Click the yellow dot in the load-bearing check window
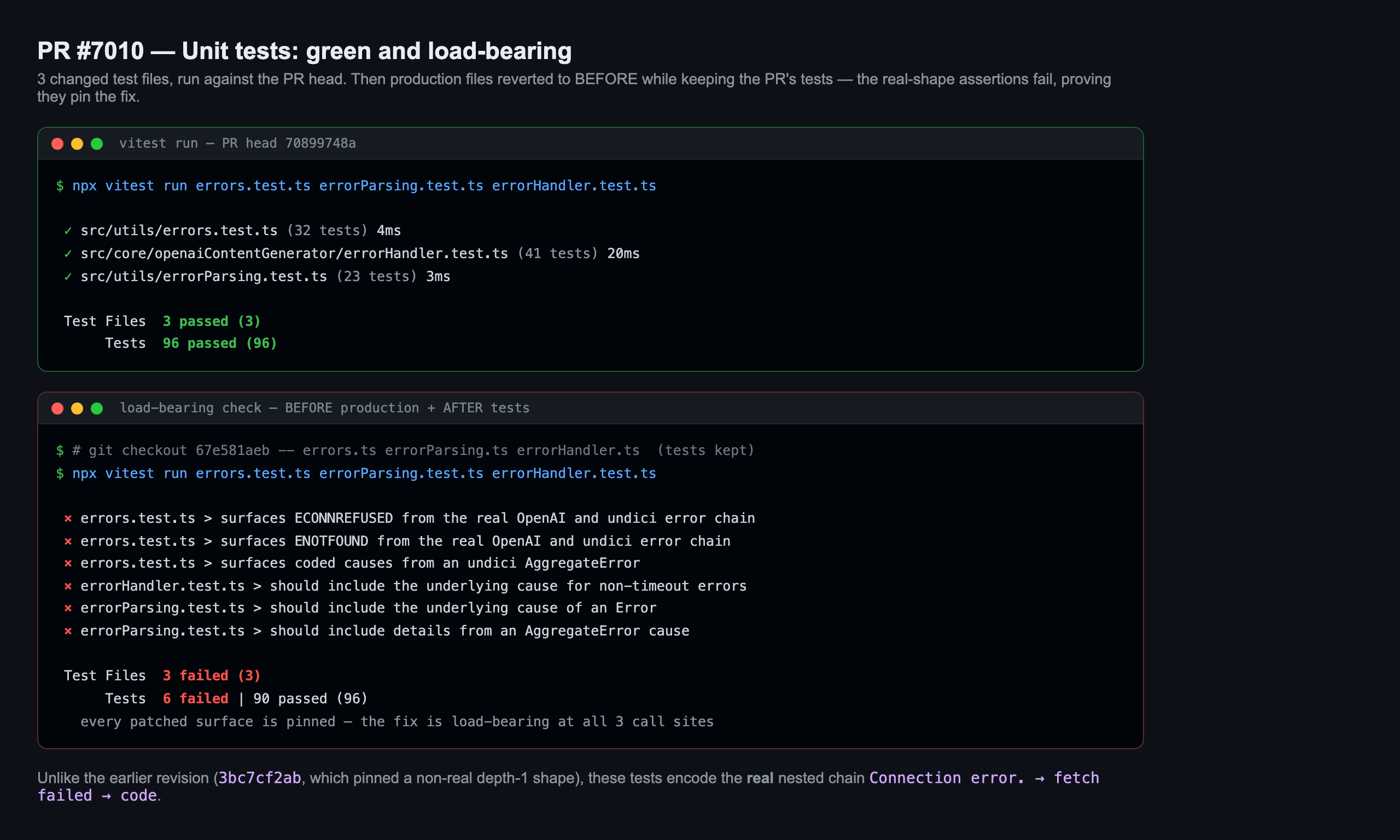 [77, 408]
